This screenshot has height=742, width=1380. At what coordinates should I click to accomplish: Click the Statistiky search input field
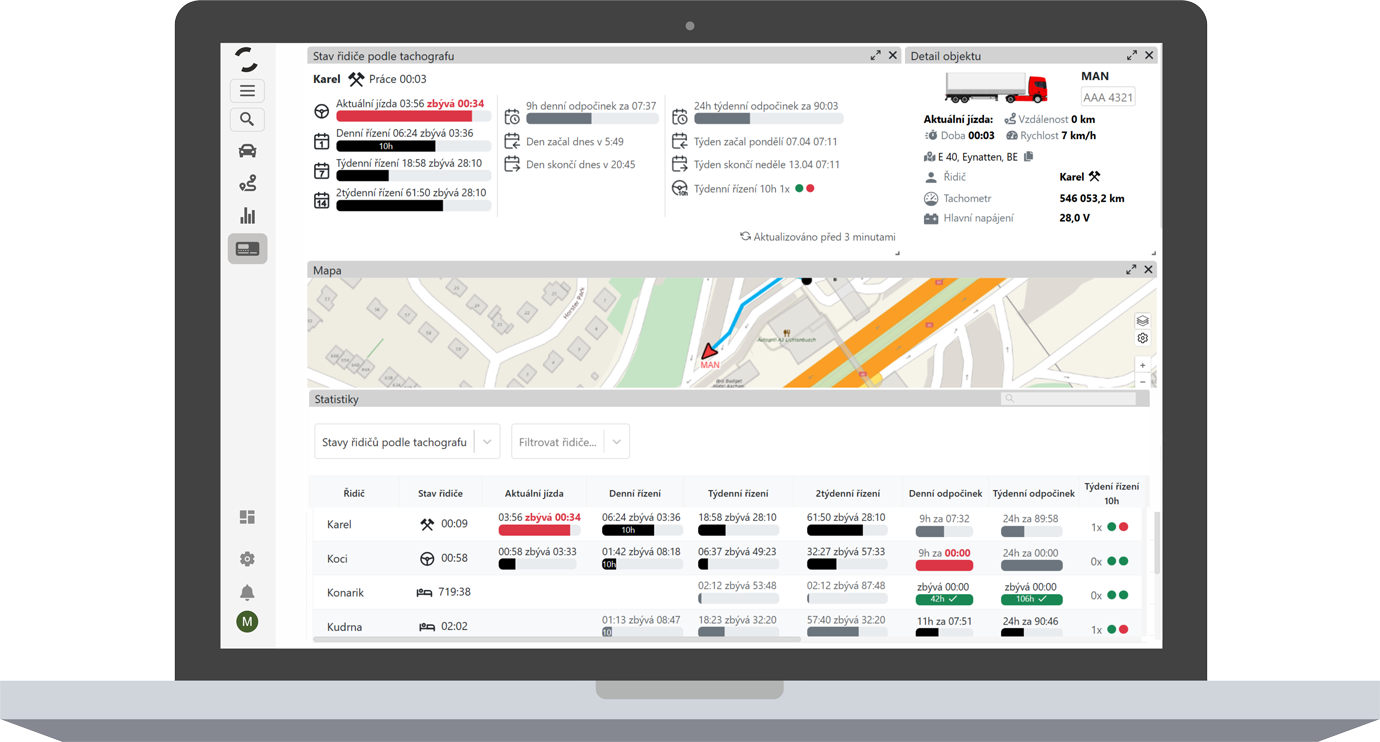pyautogui.click(x=1068, y=399)
